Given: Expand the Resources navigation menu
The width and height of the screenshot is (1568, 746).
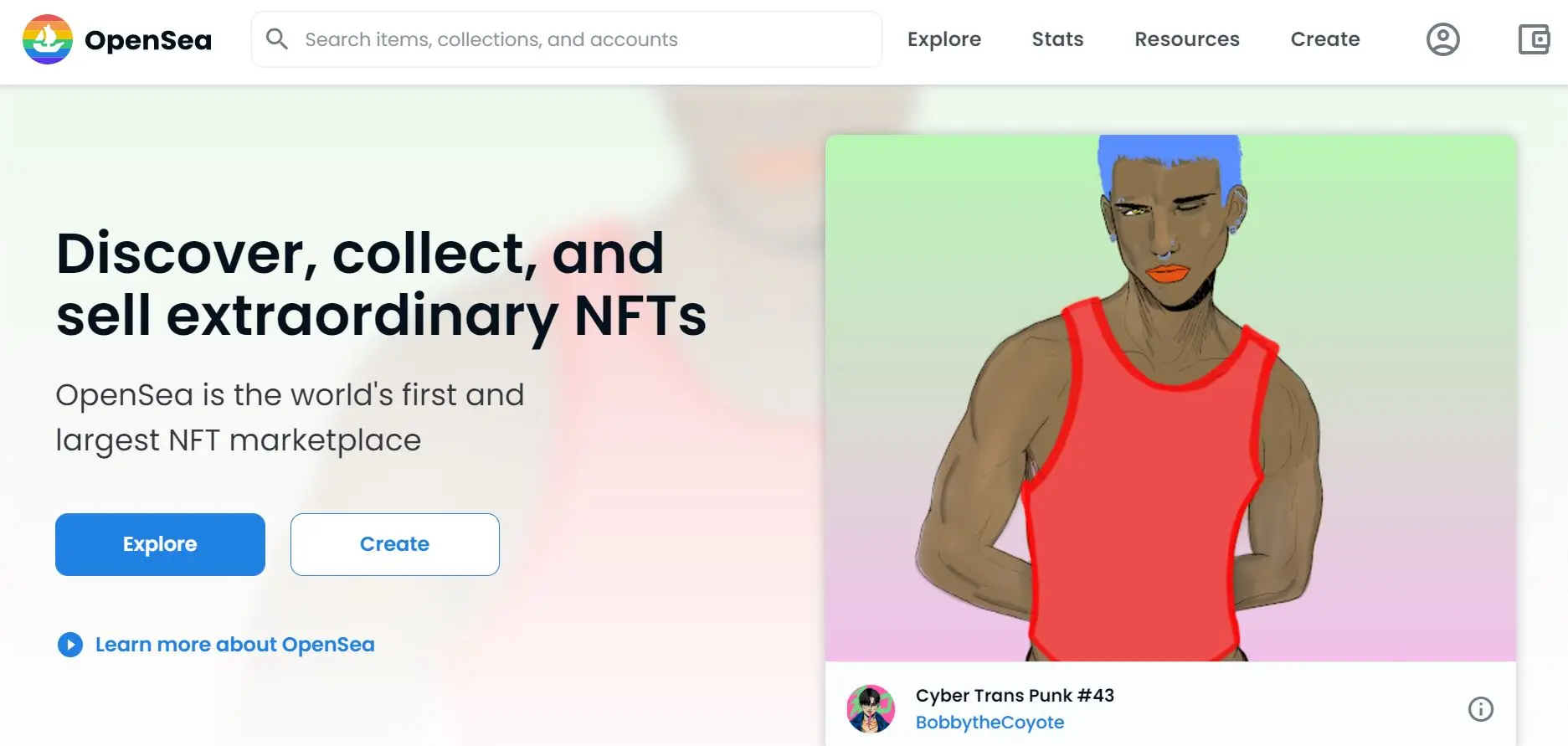Looking at the screenshot, I should tap(1186, 39).
